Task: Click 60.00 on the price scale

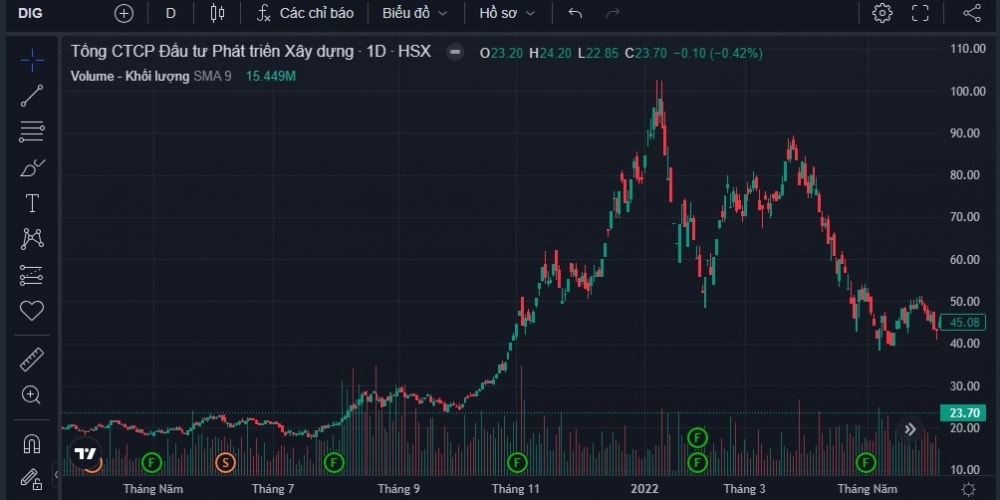Action: (967, 260)
